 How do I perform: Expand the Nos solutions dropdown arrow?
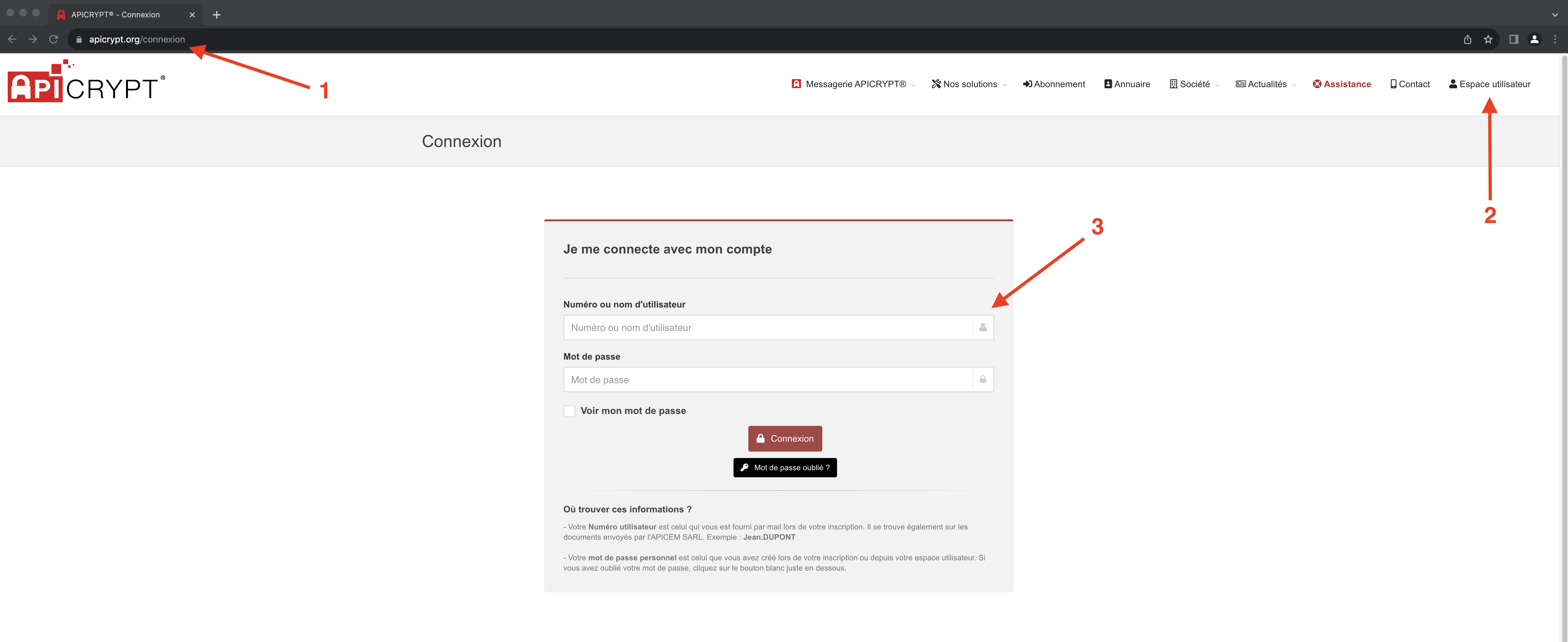pyautogui.click(x=1004, y=85)
